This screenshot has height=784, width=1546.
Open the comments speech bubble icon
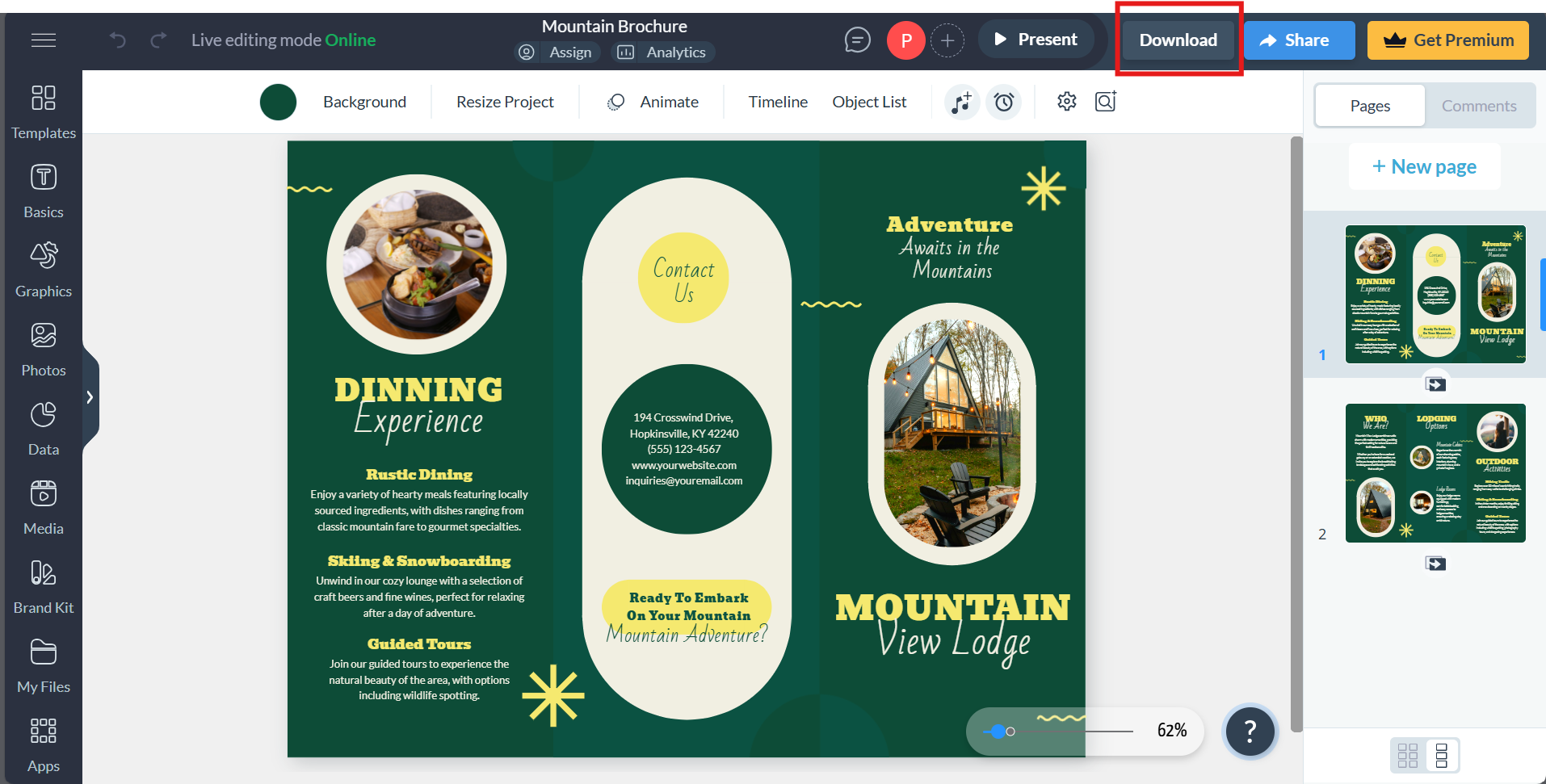pos(857,40)
